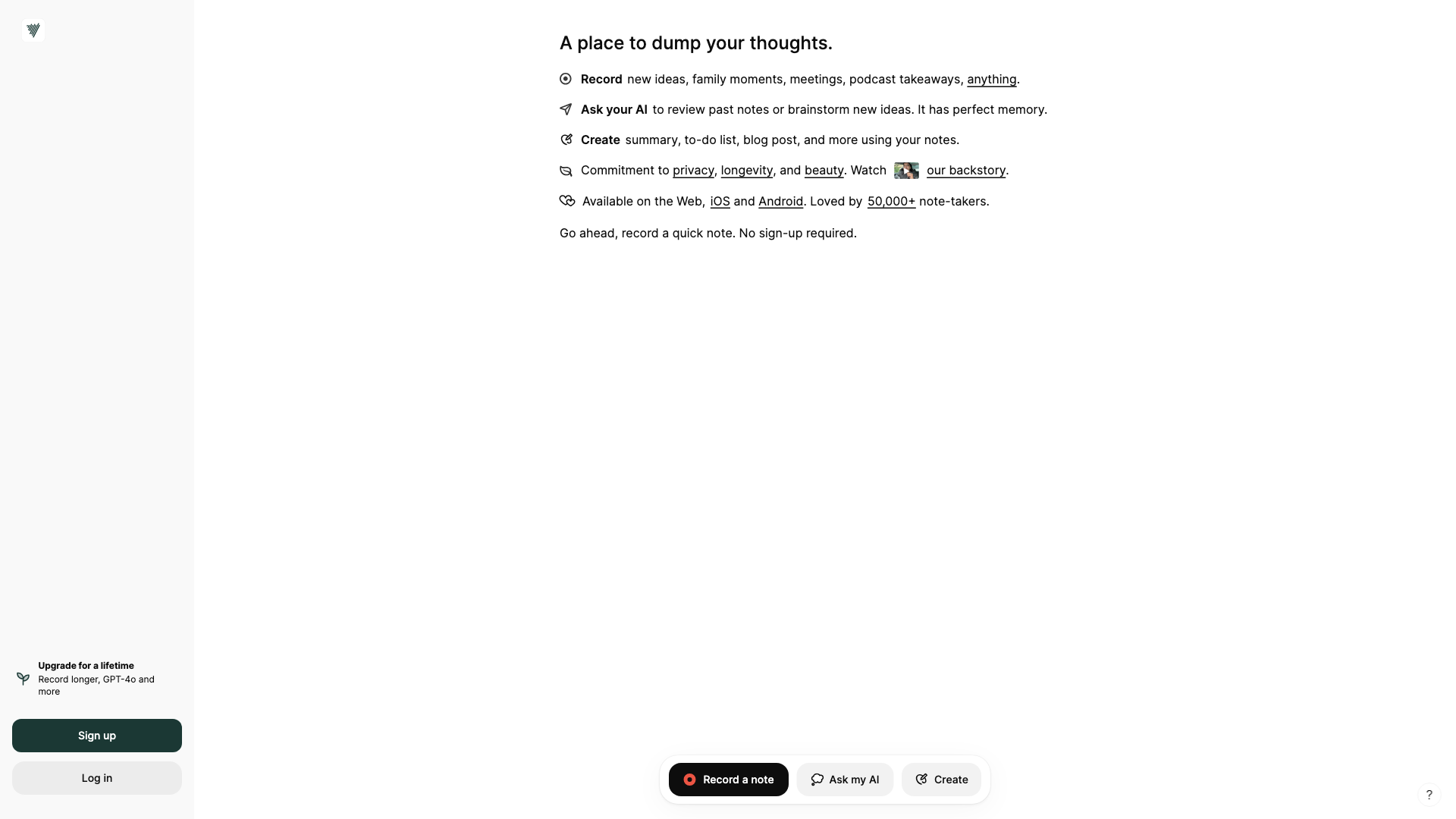
Task: Click the Rewind app logo icon
Action: pyautogui.click(x=33, y=30)
